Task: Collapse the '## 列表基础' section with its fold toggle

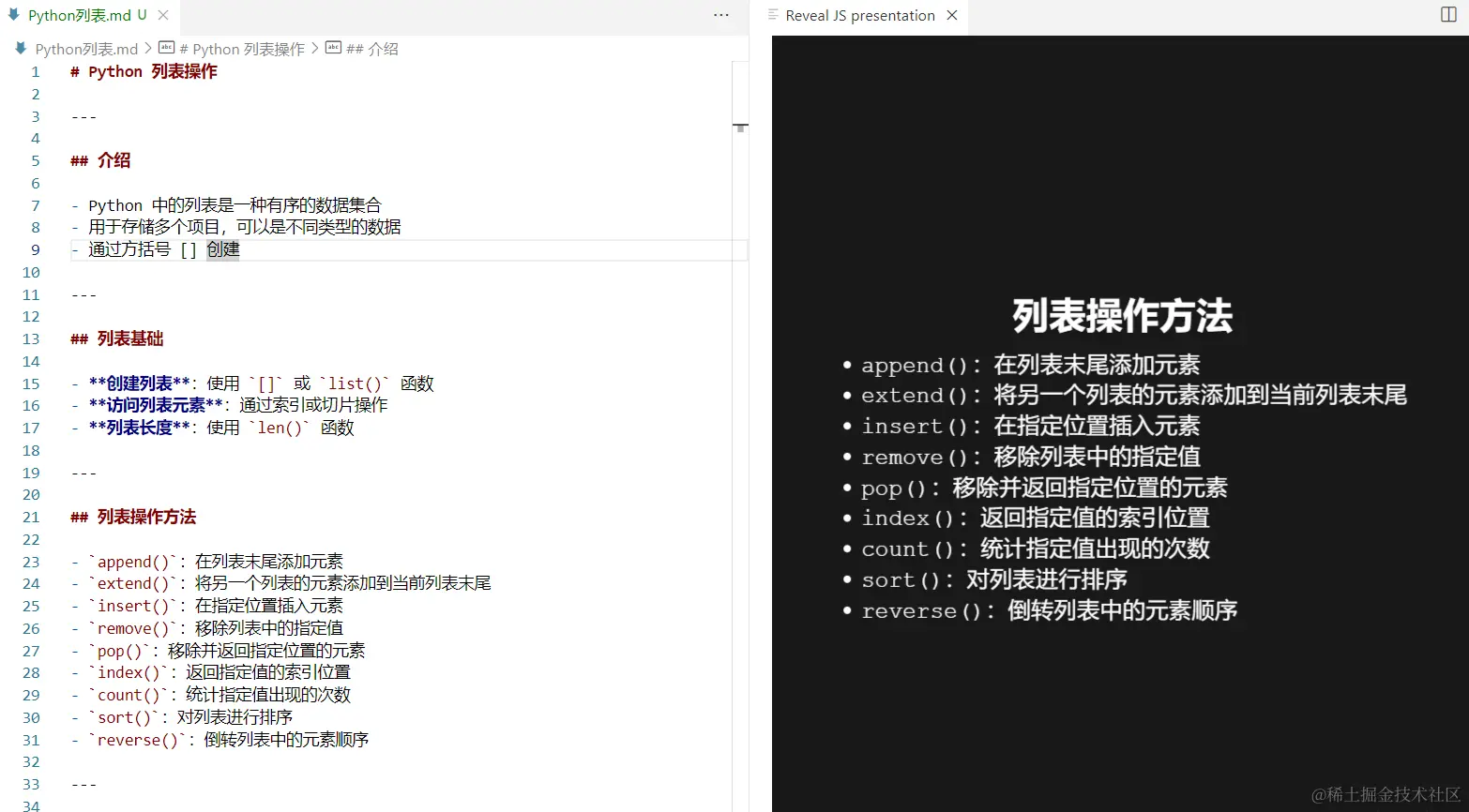Action: click(x=54, y=338)
